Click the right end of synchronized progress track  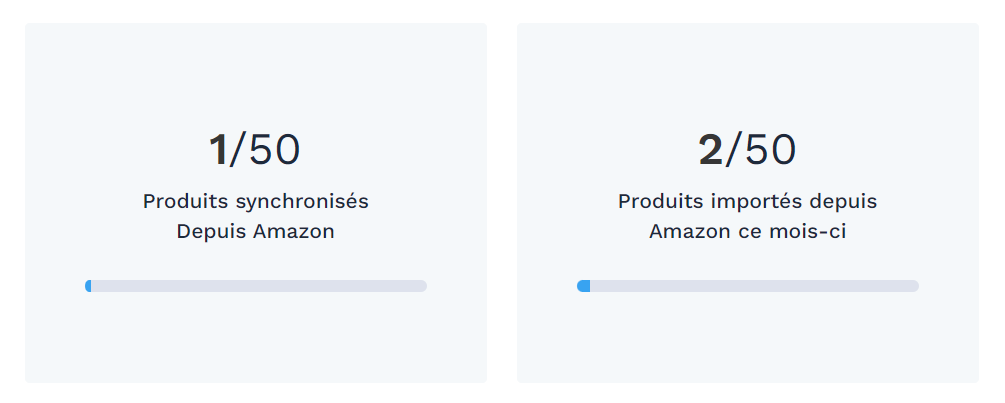point(421,286)
